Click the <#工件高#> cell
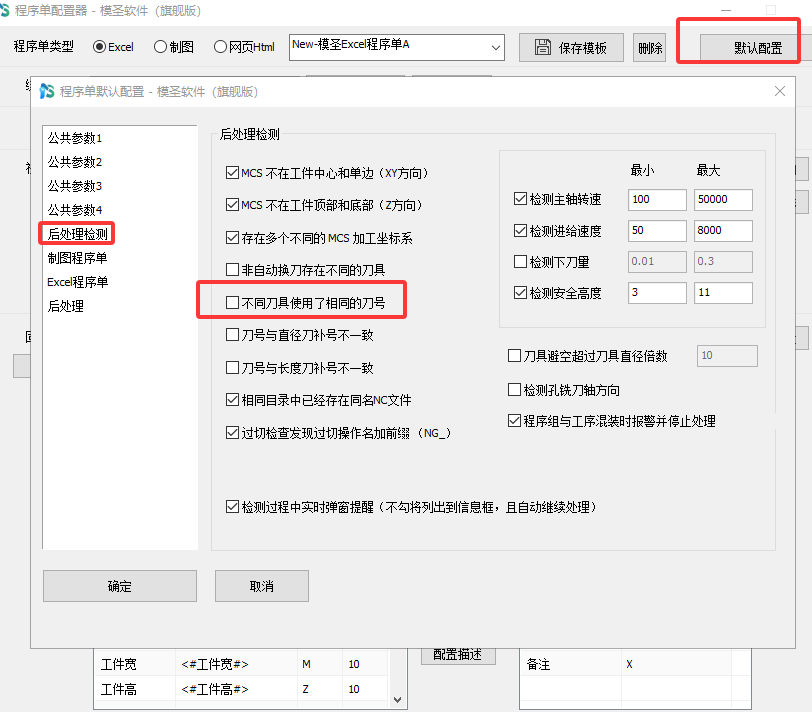812x712 pixels. pyautogui.click(x=215, y=689)
